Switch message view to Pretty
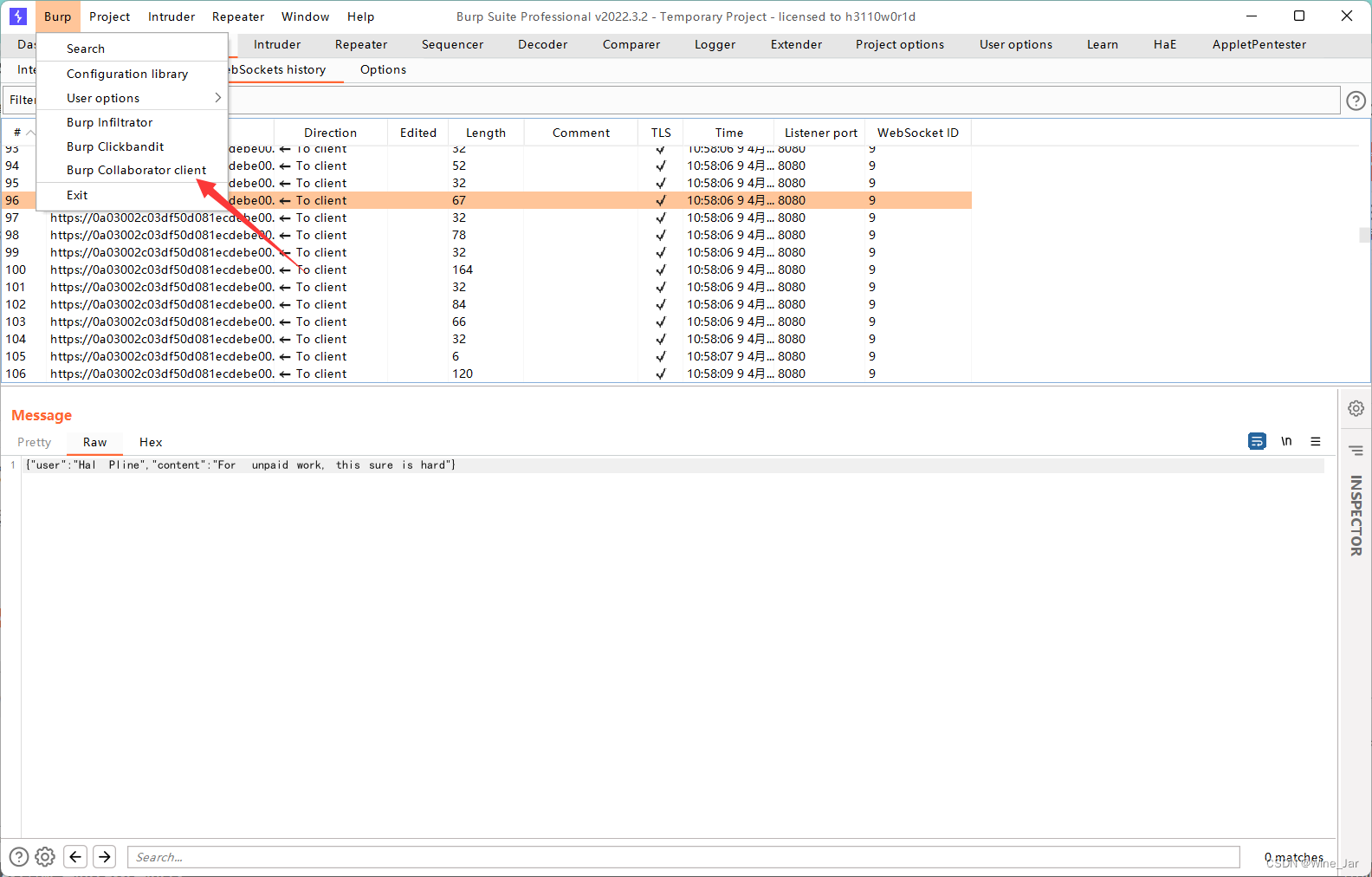Image resolution: width=1372 pixels, height=877 pixels. [x=34, y=442]
